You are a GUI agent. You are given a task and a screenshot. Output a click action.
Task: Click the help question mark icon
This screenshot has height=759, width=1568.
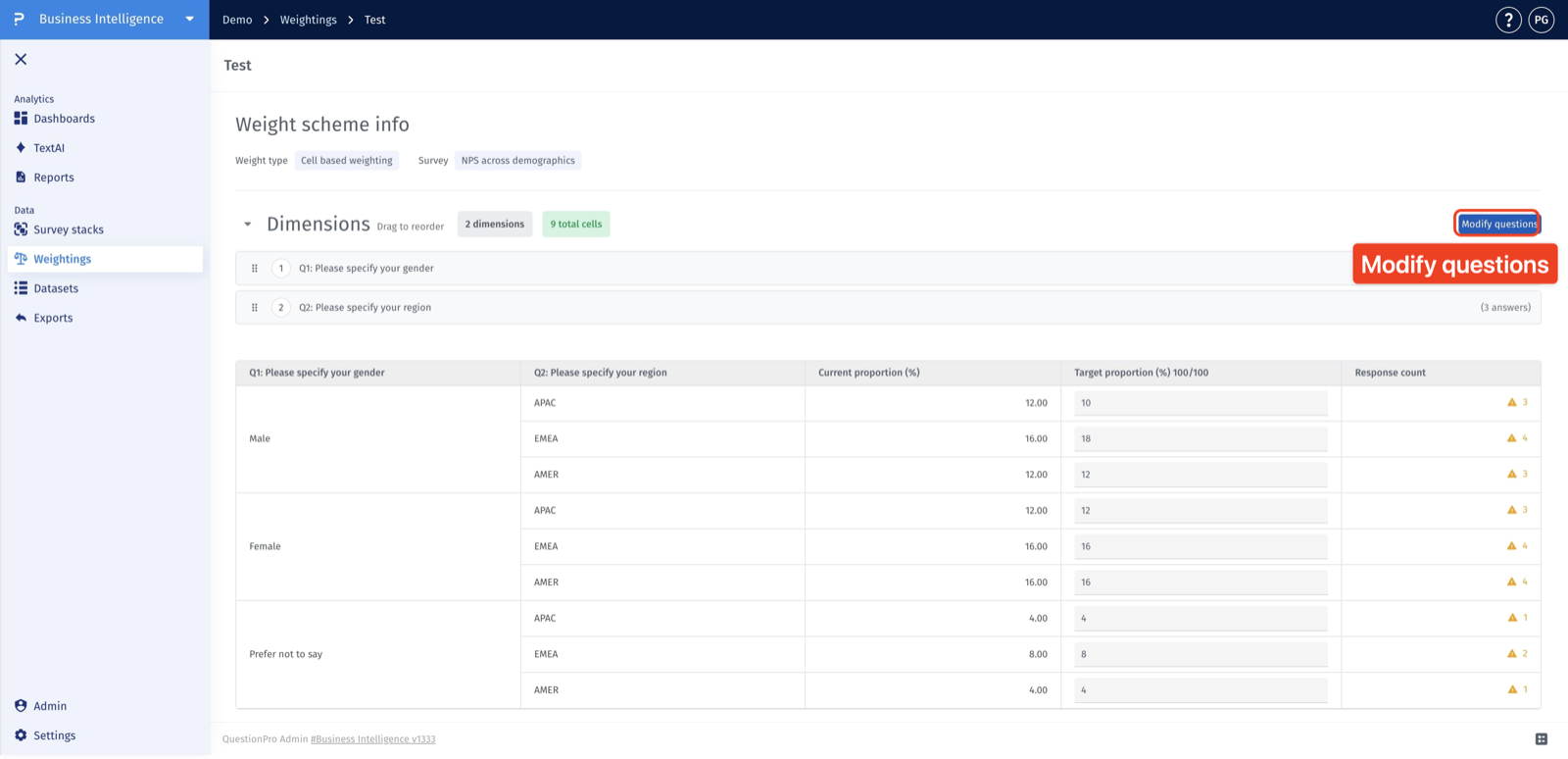point(1508,20)
